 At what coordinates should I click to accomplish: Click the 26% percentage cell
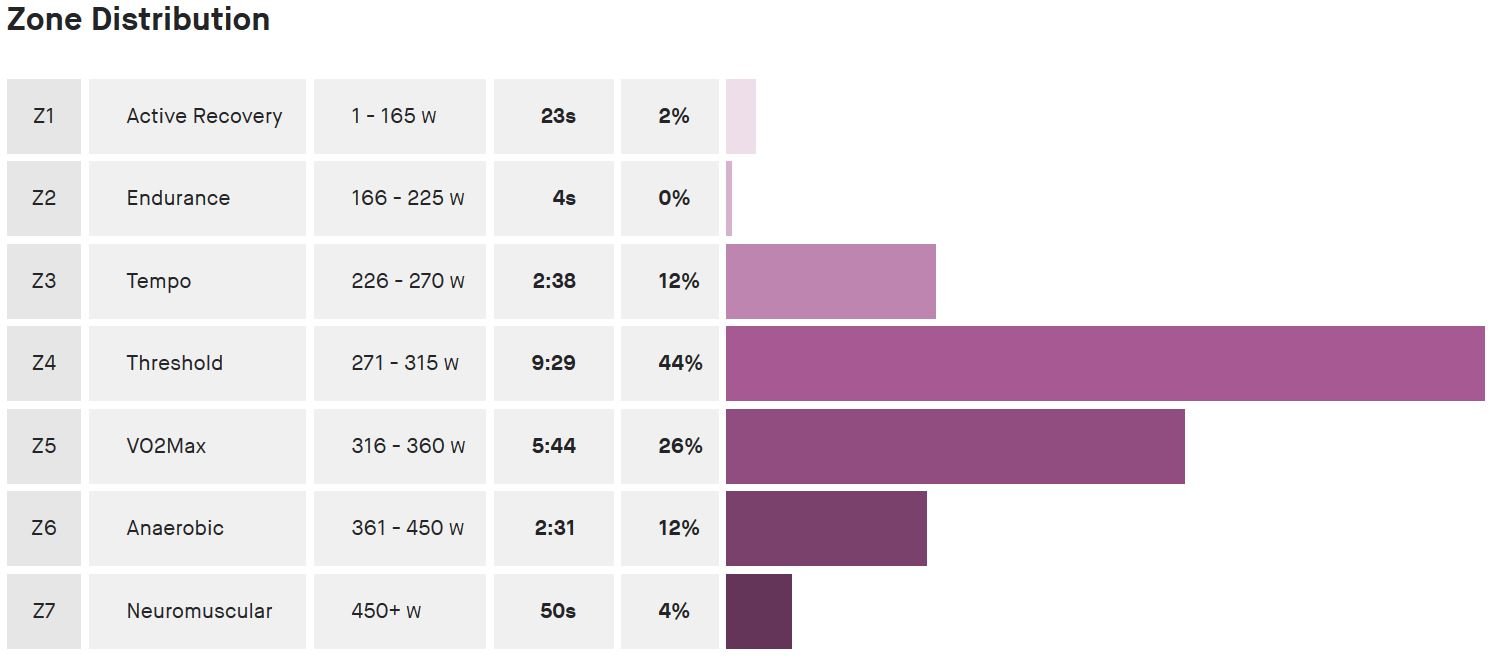pos(670,446)
